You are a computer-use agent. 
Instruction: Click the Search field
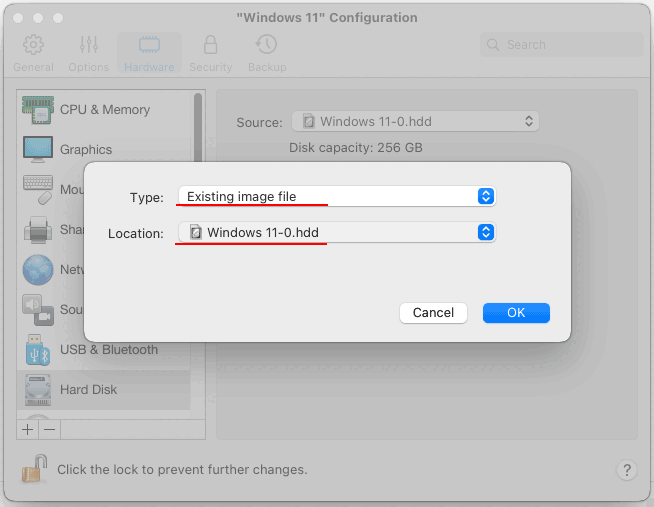(562, 45)
